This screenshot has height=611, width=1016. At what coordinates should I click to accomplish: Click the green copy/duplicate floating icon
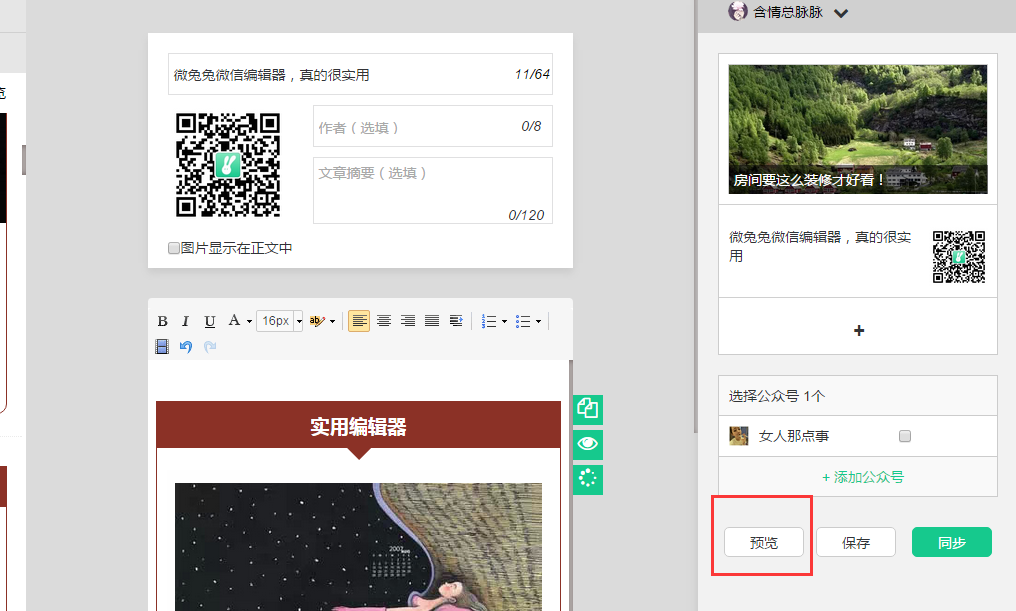click(x=588, y=409)
